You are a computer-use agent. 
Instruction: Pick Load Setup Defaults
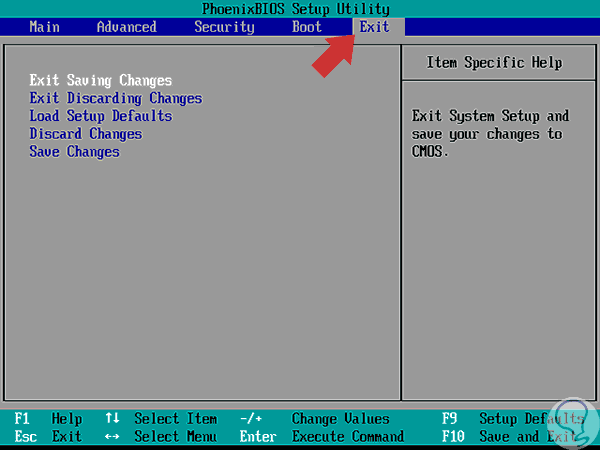point(101,116)
